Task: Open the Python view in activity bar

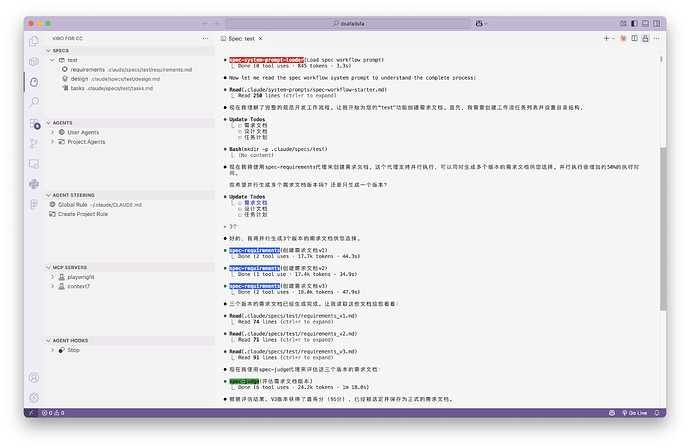Action: point(34,184)
